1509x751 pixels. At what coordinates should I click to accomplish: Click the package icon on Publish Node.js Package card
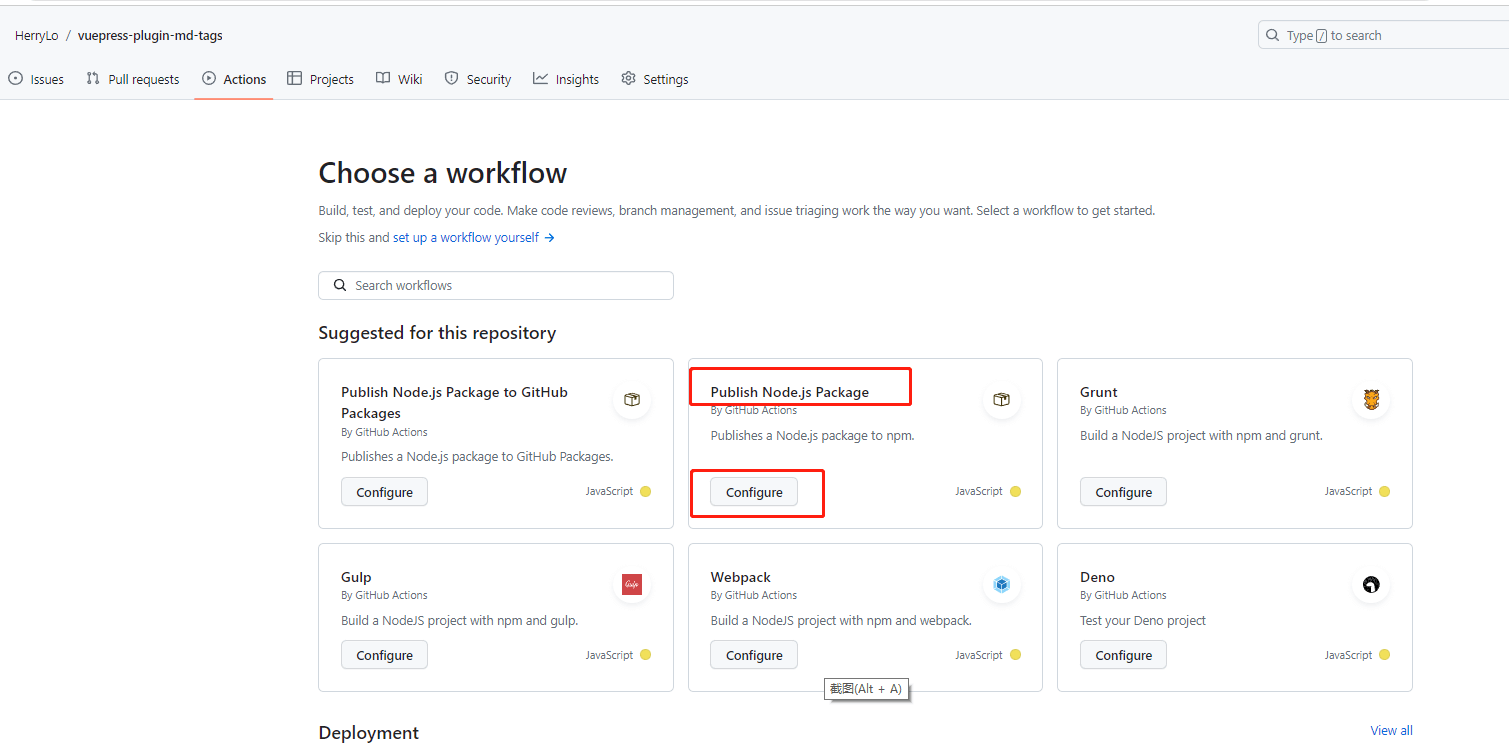pyautogui.click(x=1002, y=400)
